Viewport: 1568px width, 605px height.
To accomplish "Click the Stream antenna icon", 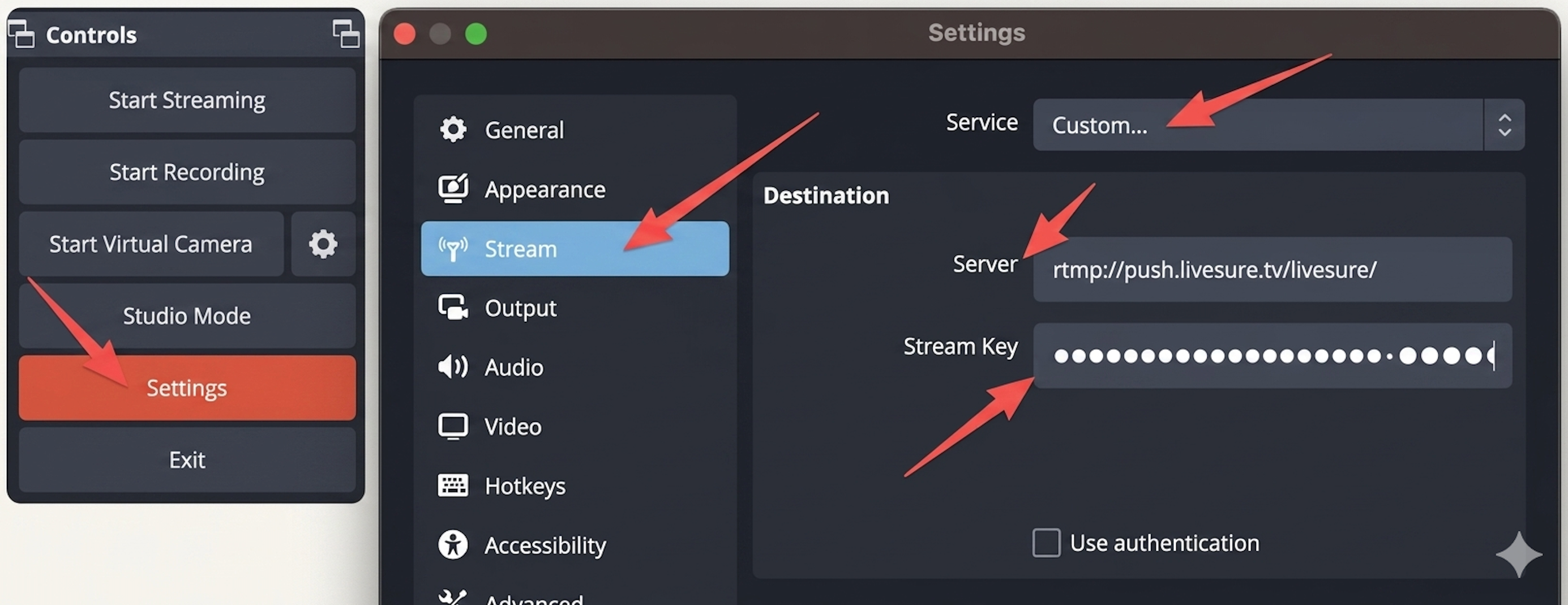I will click(x=453, y=249).
